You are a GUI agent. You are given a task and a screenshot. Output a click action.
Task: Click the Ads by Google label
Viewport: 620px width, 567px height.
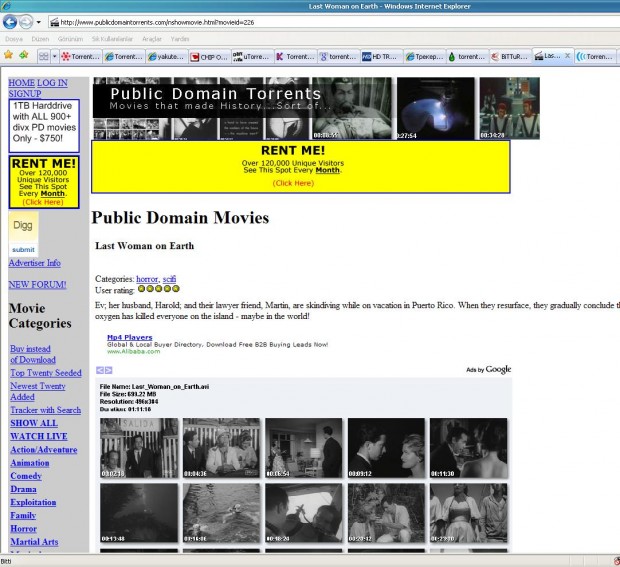[489, 369]
